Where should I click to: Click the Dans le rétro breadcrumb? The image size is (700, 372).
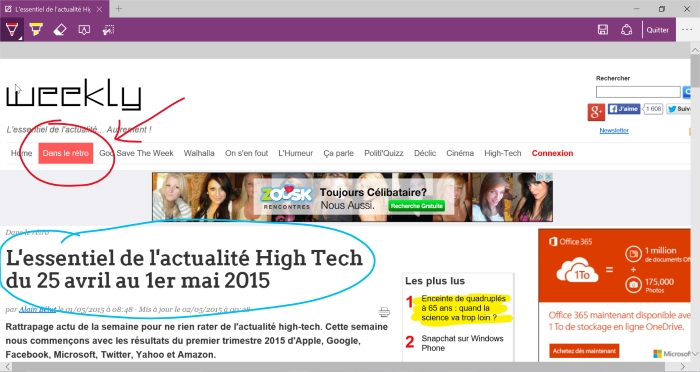(27, 232)
